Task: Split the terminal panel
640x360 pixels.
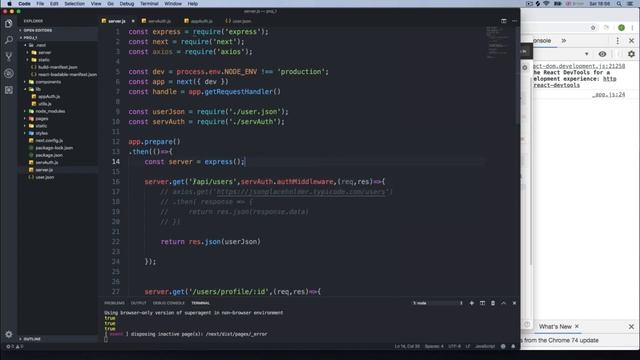Action: click(482, 303)
